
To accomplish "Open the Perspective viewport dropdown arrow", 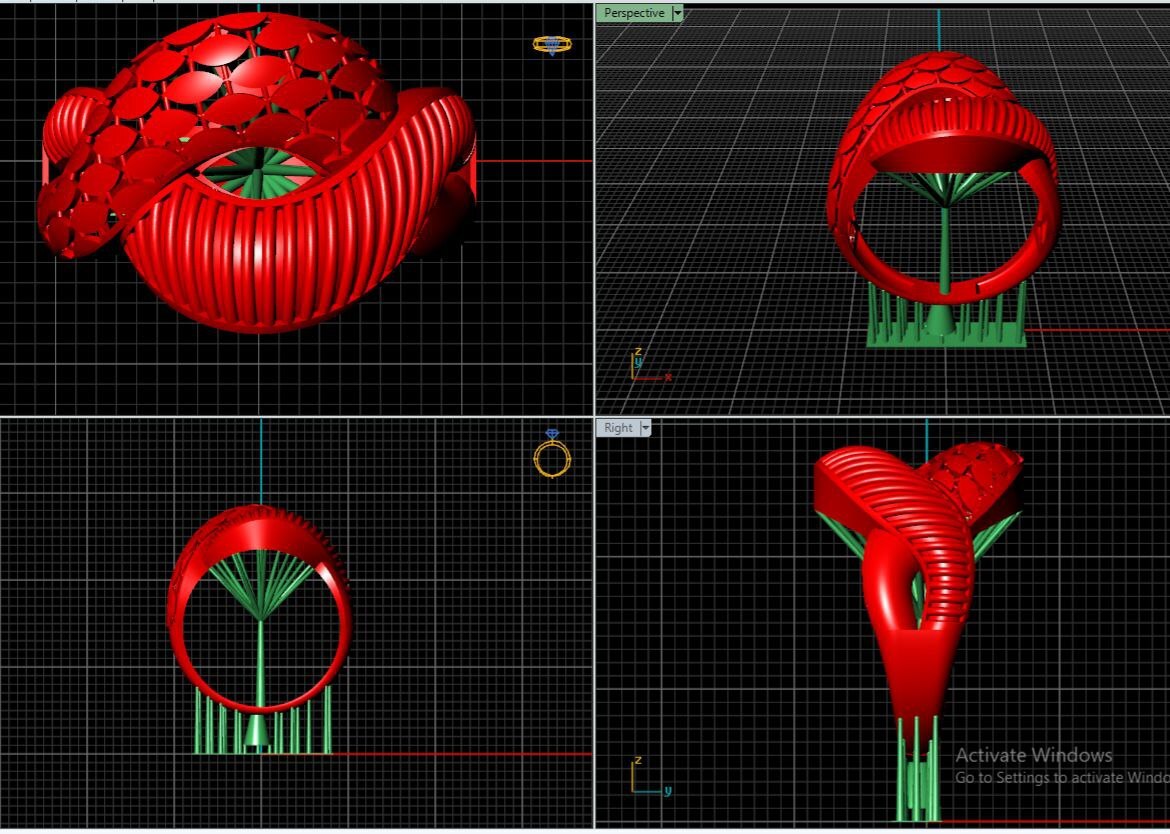I will (x=678, y=13).
